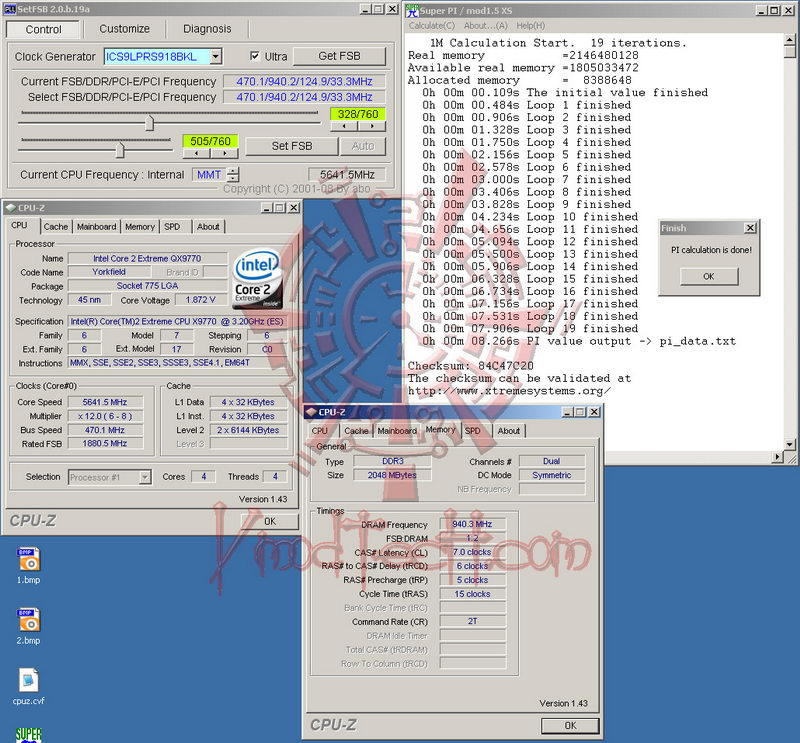Click Current FSB/DDR/PCI-E/PCI Frequency field
The width and height of the screenshot is (800, 743).
click(x=304, y=82)
